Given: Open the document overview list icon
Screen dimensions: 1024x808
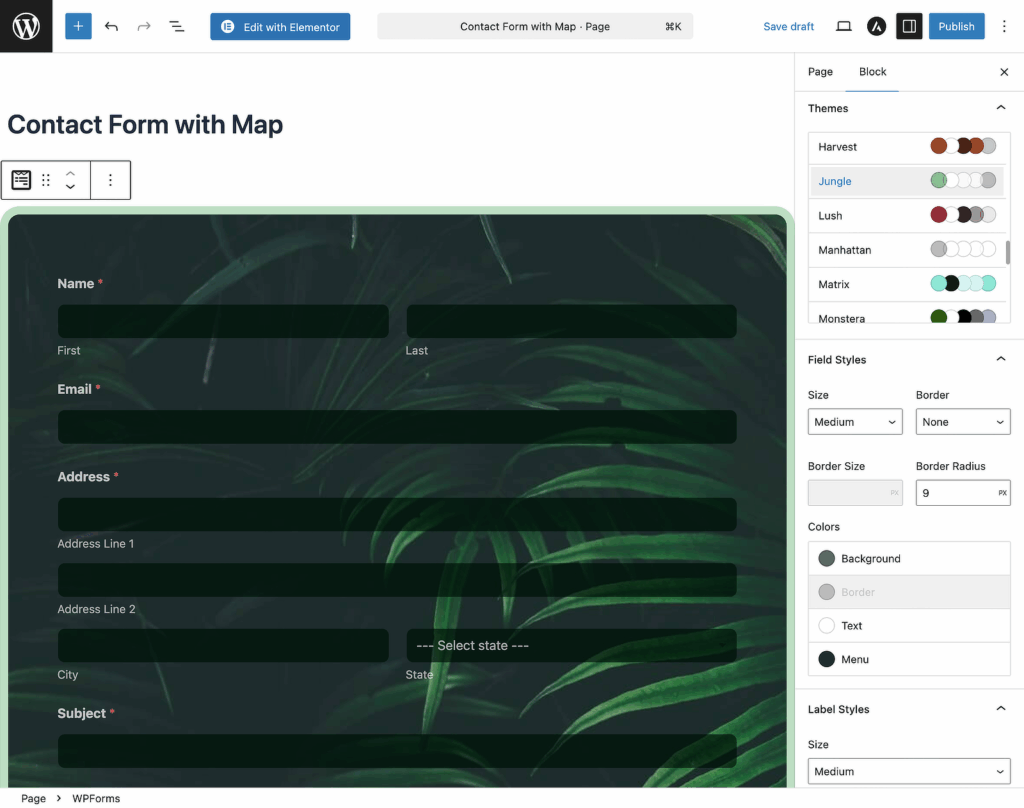Looking at the screenshot, I should click(x=177, y=26).
